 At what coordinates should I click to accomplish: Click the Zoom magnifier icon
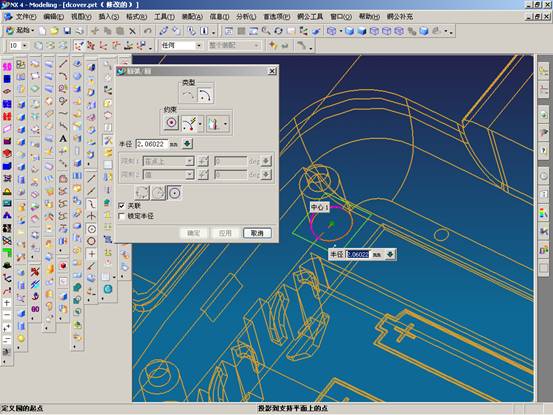tap(266, 31)
